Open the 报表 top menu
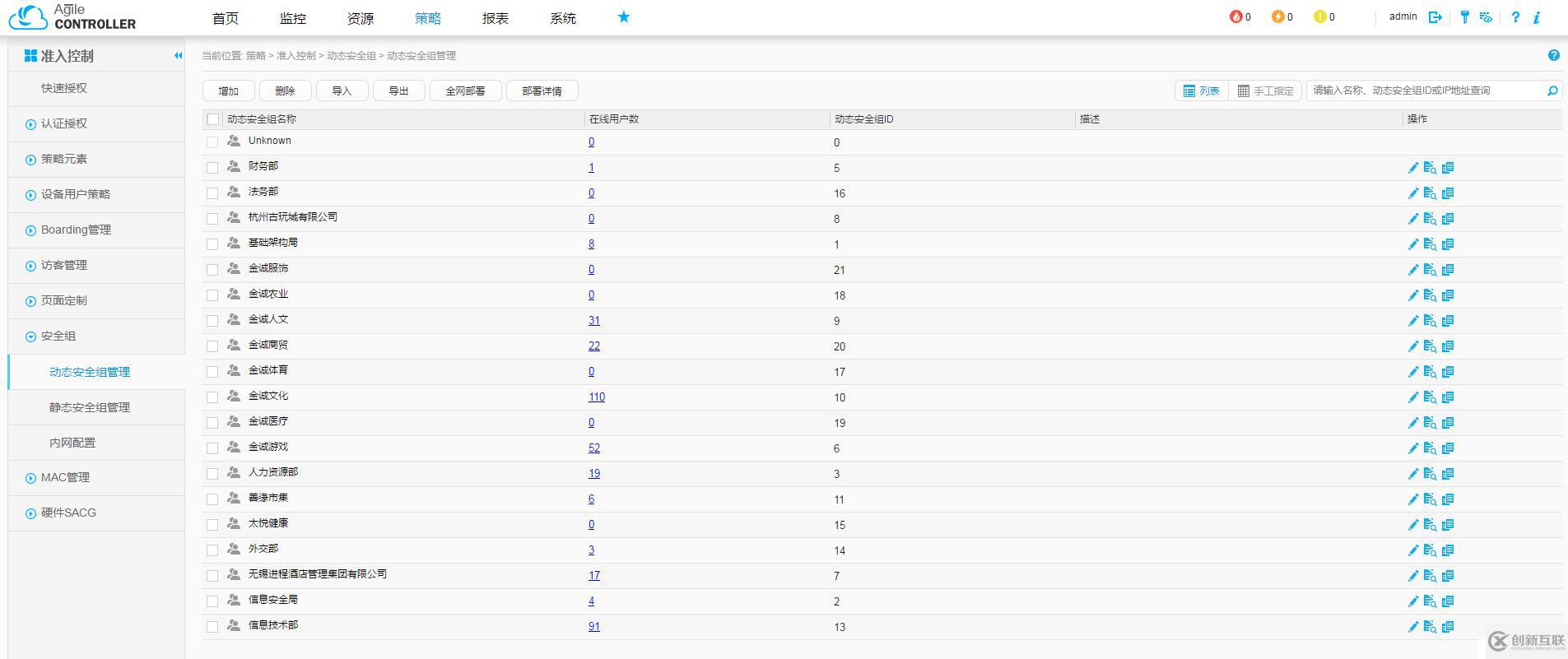Image resolution: width=1568 pixels, height=659 pixels. [x=496, y=18]
